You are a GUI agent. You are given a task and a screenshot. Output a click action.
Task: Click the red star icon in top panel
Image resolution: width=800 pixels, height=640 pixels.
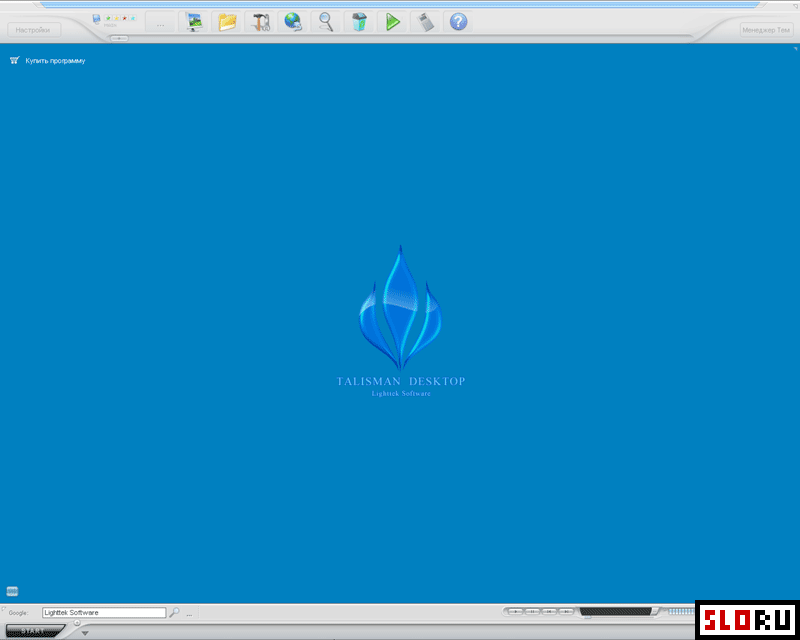[x=124, y=18]
